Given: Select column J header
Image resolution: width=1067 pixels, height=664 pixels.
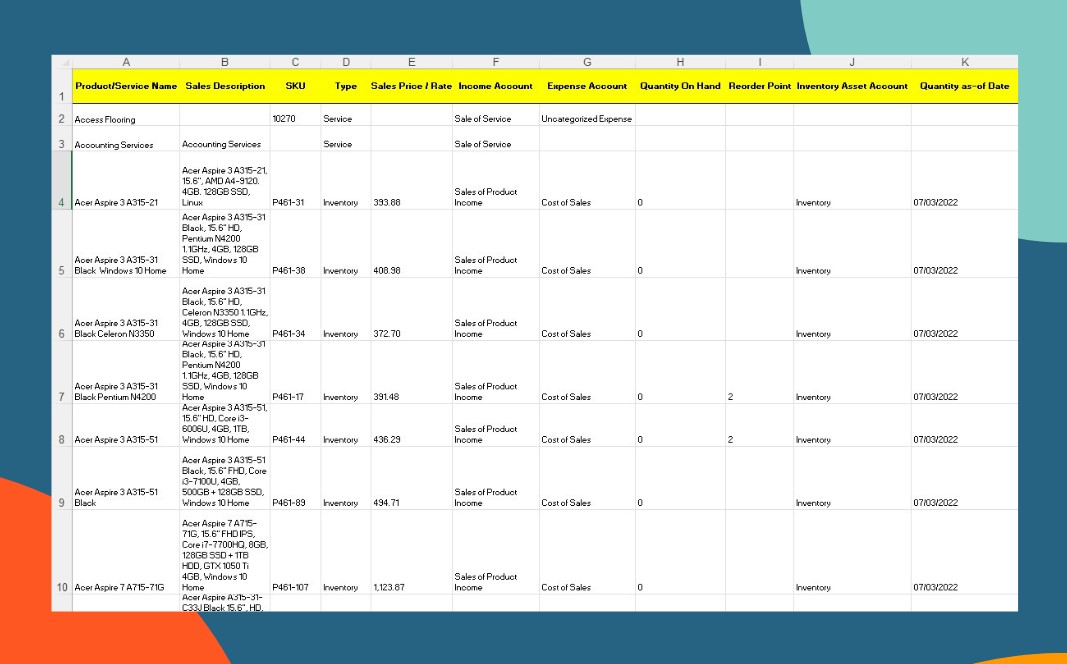Looking at the screenshot, I should click(x=852, y=62).
